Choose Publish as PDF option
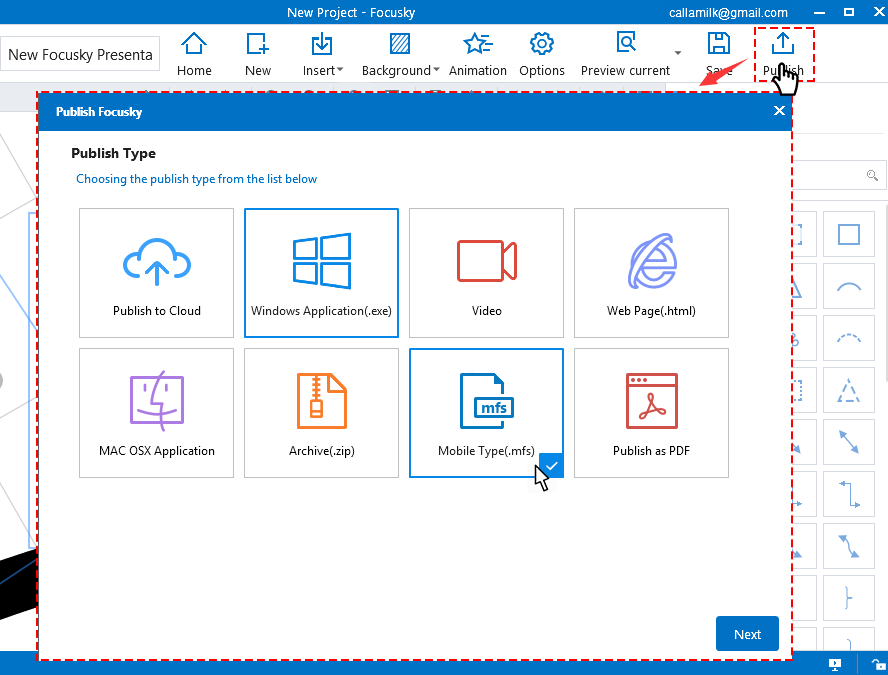This screenshot has width=888, height=675. pyautogui.click(x=651, y=413)
